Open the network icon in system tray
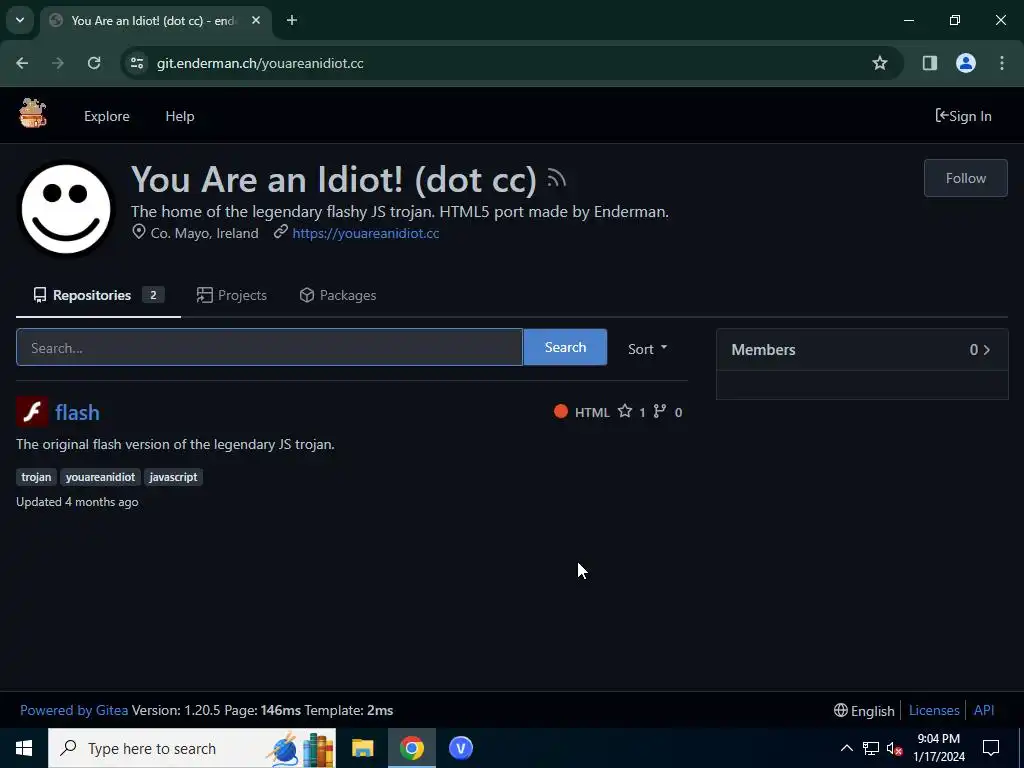 click(x=871, y=748)
